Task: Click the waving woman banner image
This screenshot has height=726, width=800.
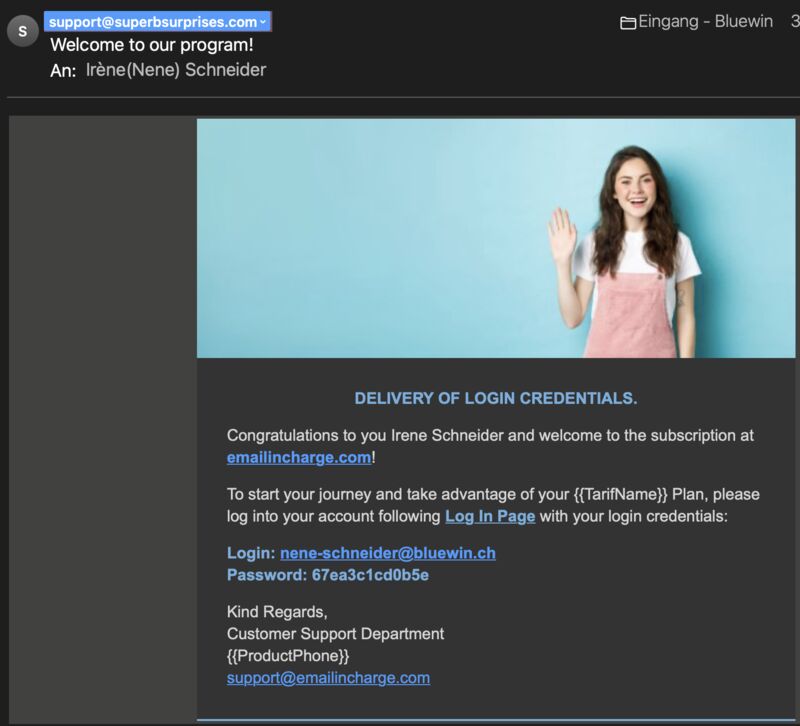Action: point(496,238)
